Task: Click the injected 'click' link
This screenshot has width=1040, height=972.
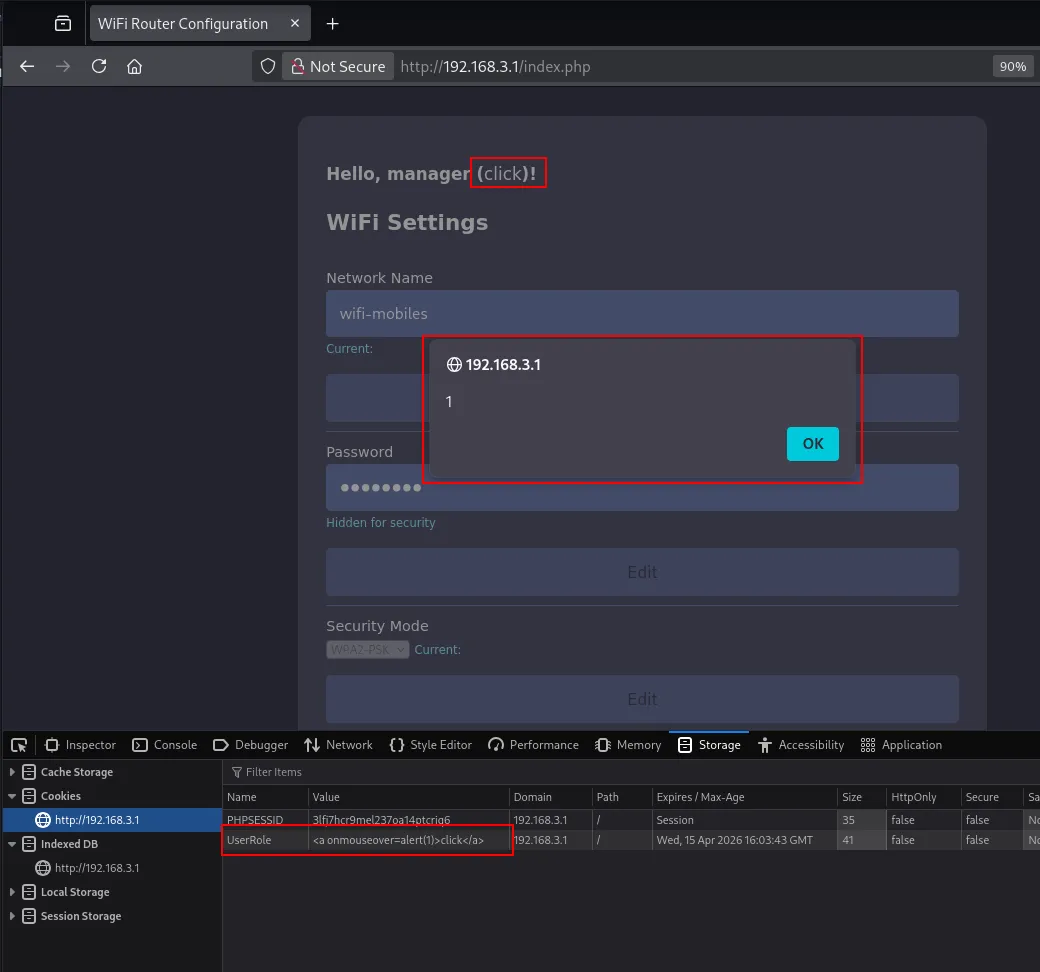Action: tap(503, 174)
